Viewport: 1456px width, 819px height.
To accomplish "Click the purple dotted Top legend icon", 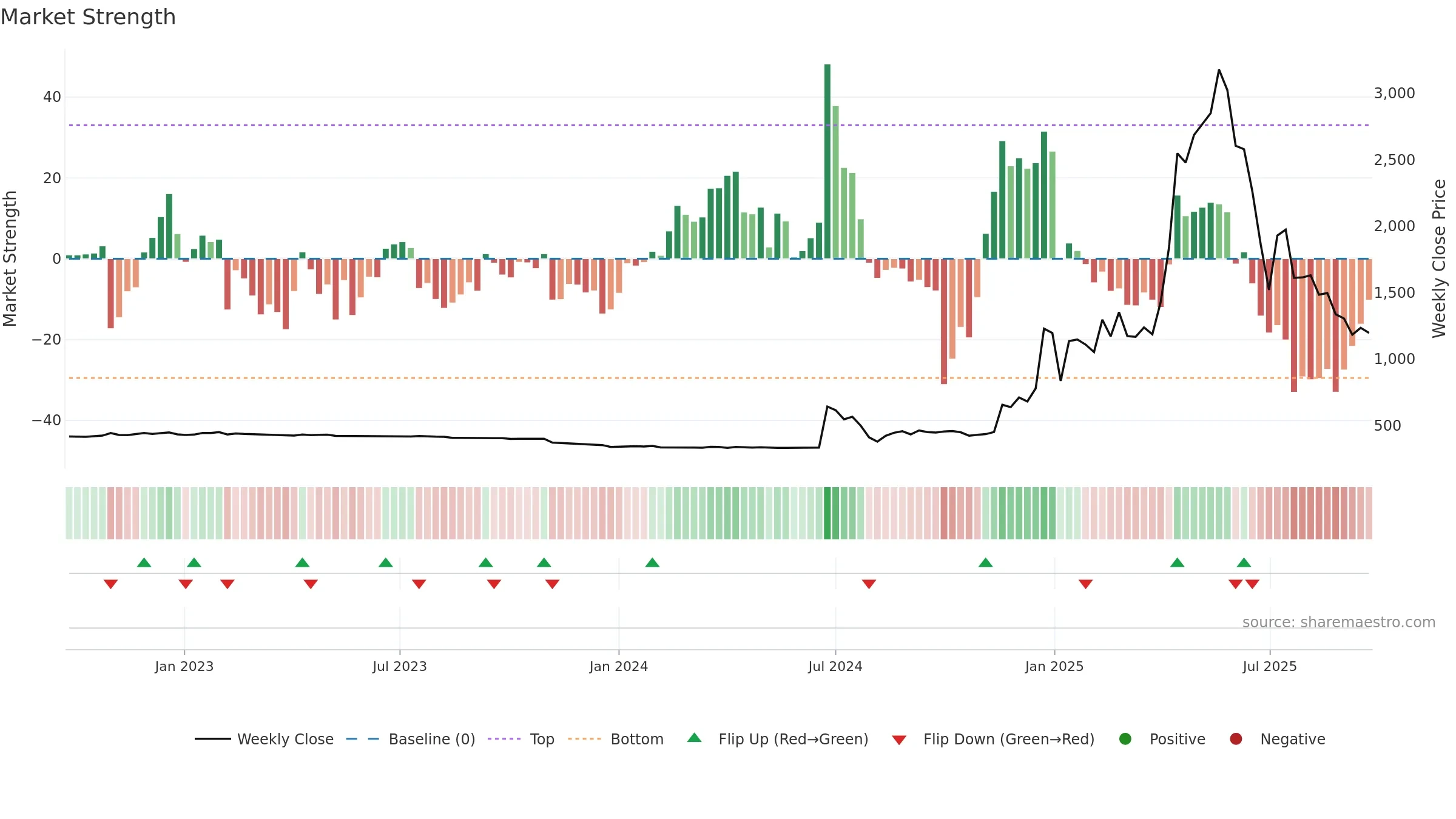I will [504, 739].
